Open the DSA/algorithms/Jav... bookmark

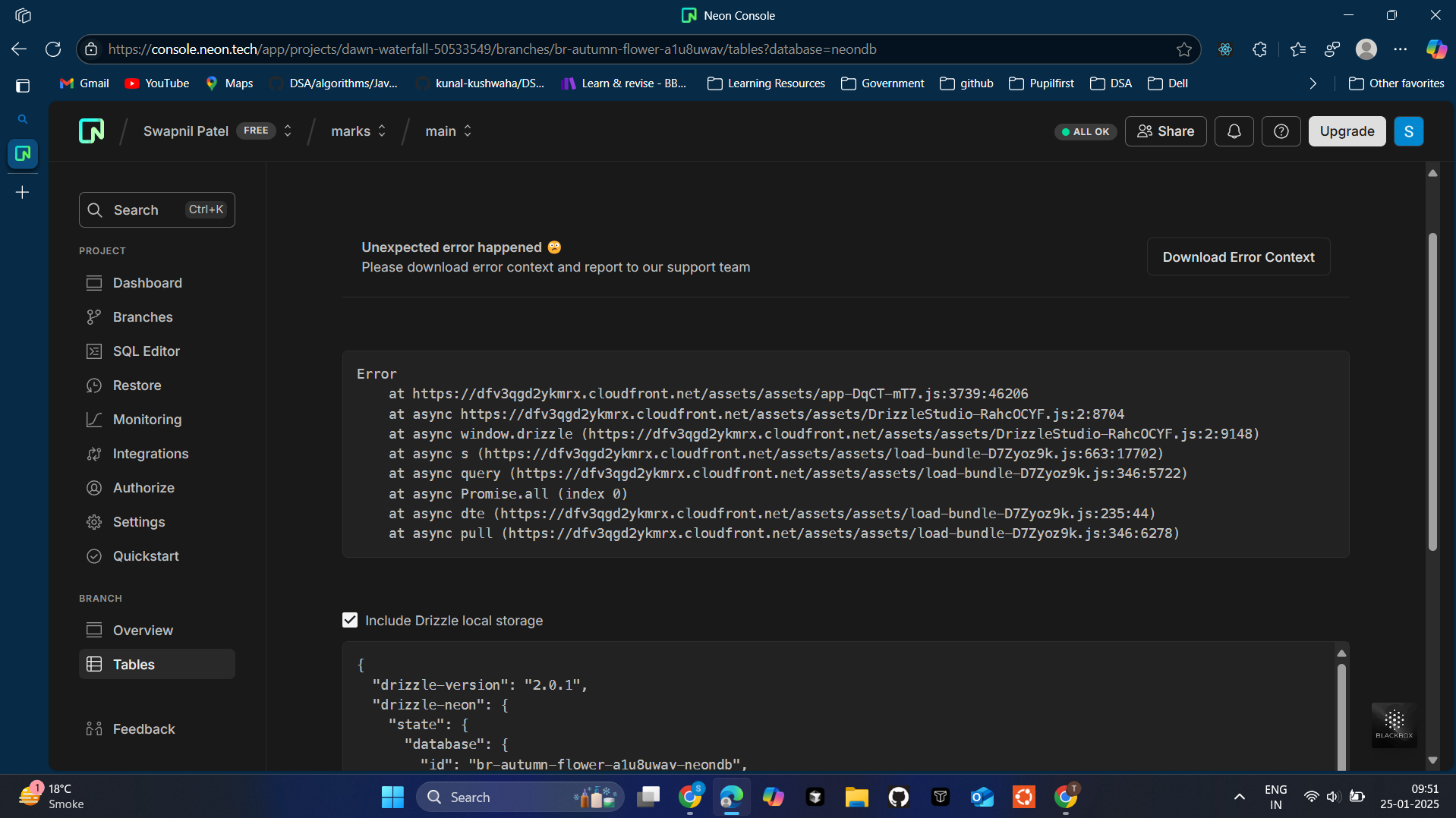coord(334,83)
